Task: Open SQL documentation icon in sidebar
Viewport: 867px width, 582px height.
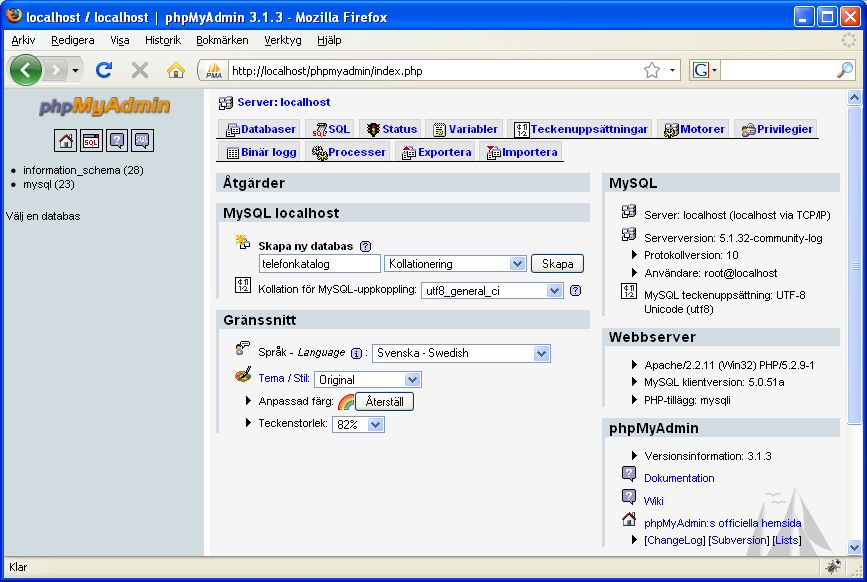Action: pos(143,141)
